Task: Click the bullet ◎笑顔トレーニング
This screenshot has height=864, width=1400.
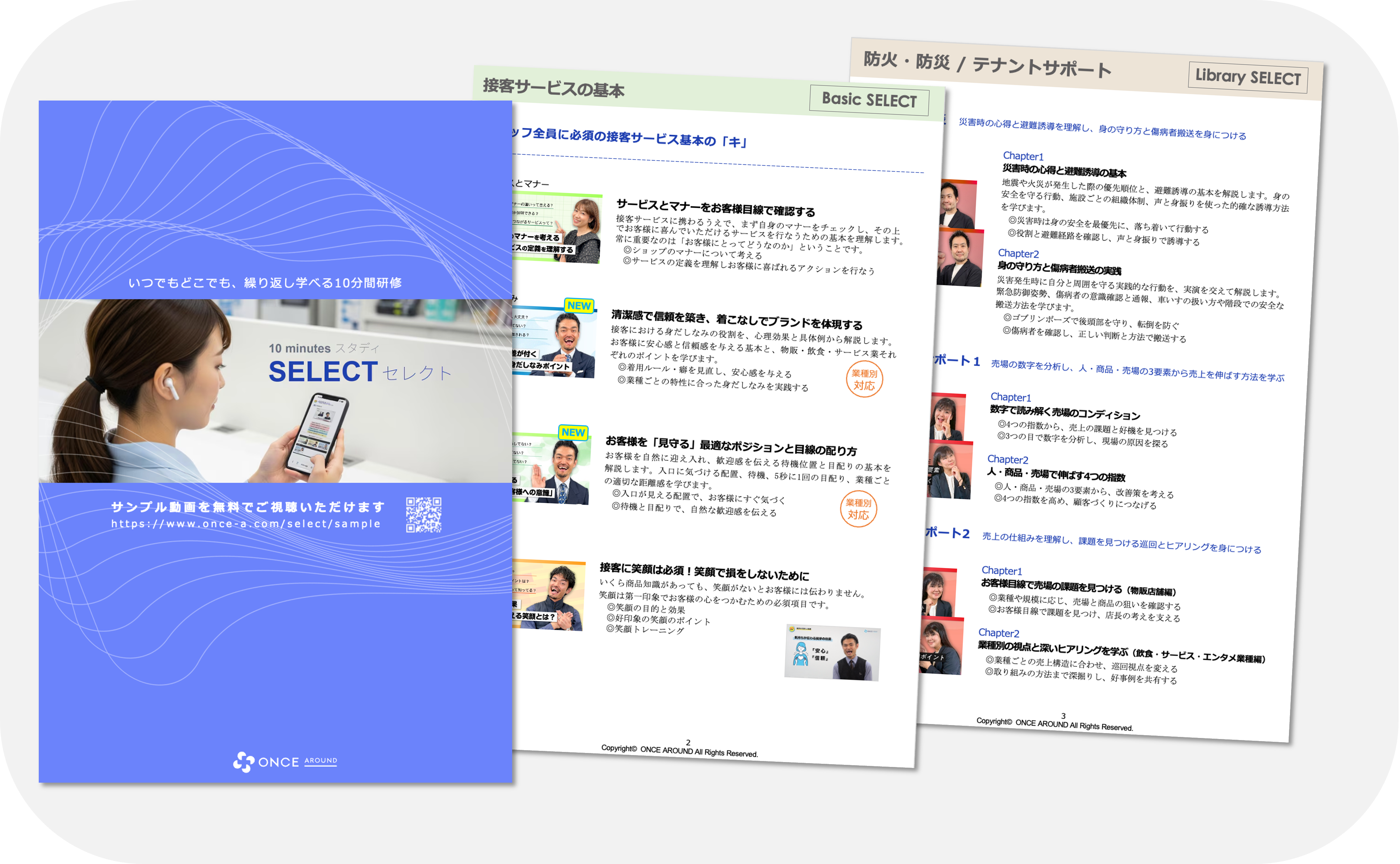Action: tap(644, 629)
